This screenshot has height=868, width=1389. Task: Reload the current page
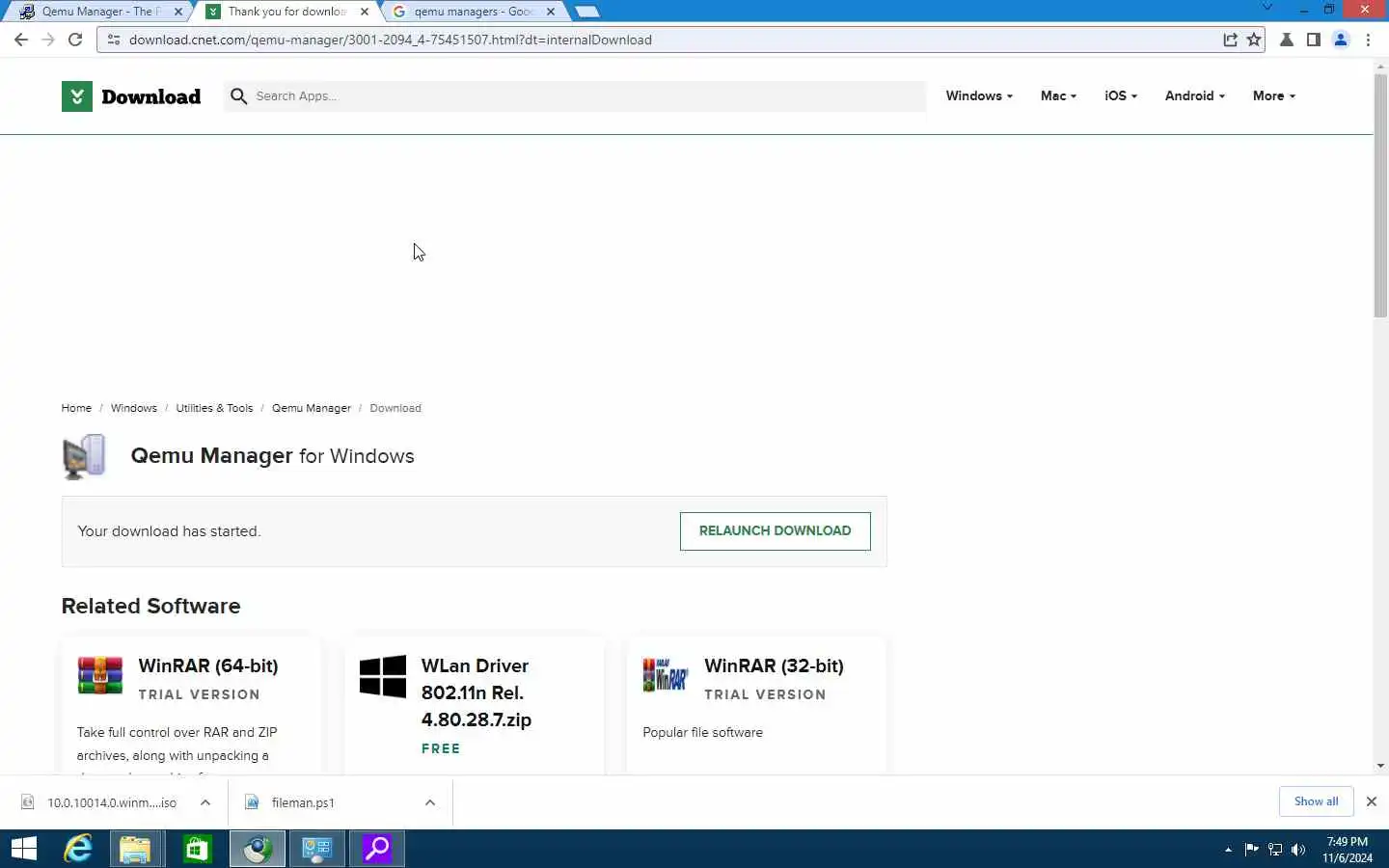pos(75,40)
